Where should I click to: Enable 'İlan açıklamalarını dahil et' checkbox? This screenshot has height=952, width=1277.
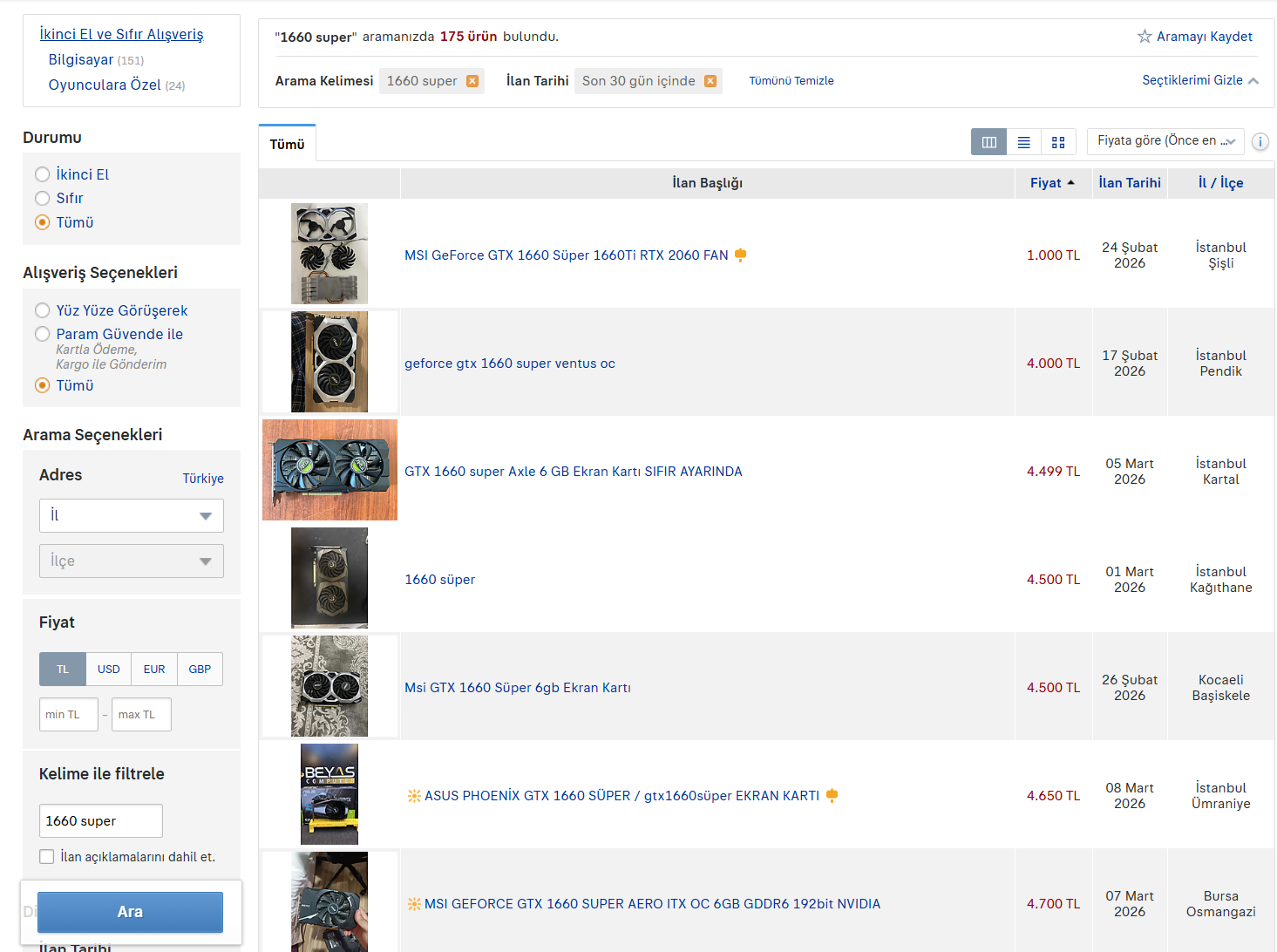click(47, 857)
